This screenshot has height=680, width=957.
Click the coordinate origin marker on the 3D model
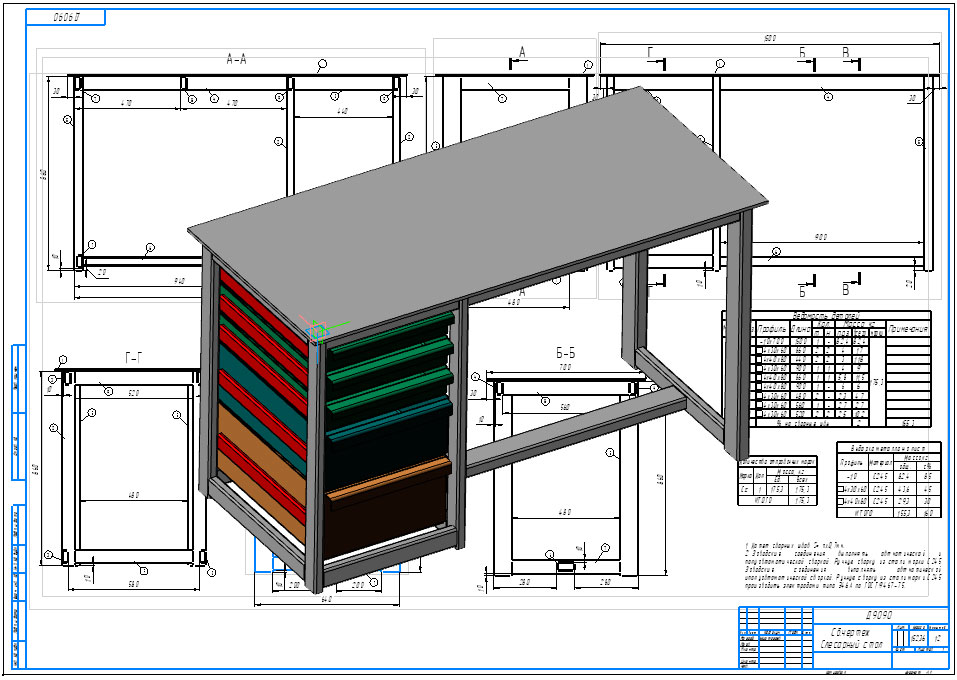[317, 332]
